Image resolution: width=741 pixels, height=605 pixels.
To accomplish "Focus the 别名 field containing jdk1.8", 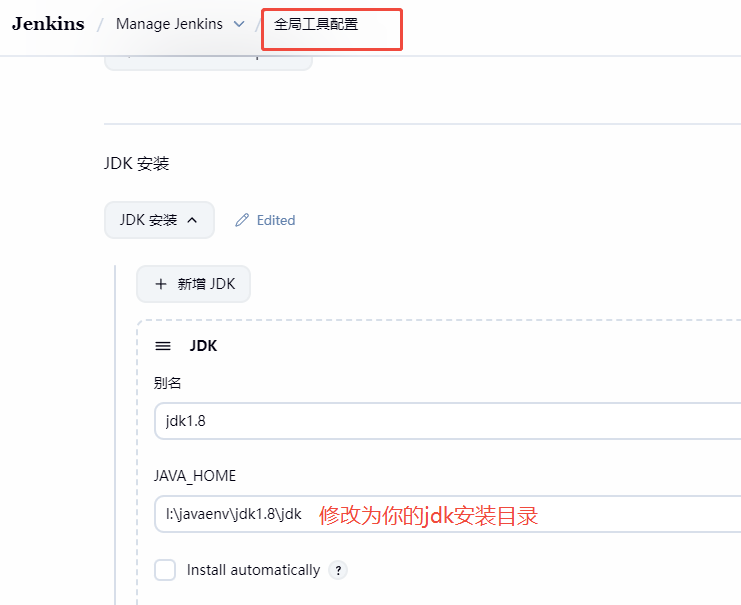I will [x=448, y=421].
